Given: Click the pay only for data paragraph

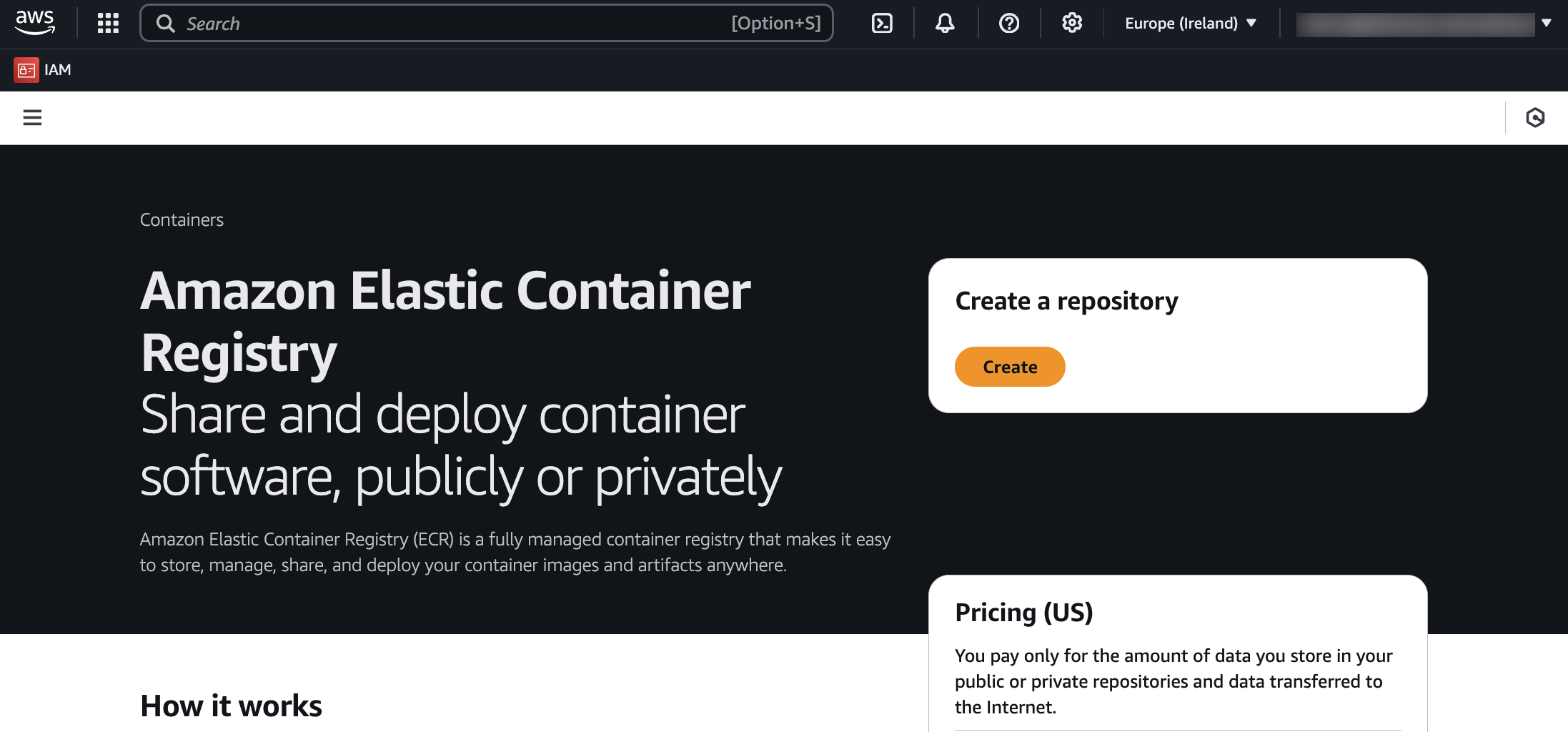Looking at the screenshot, I should [1173, 681].
